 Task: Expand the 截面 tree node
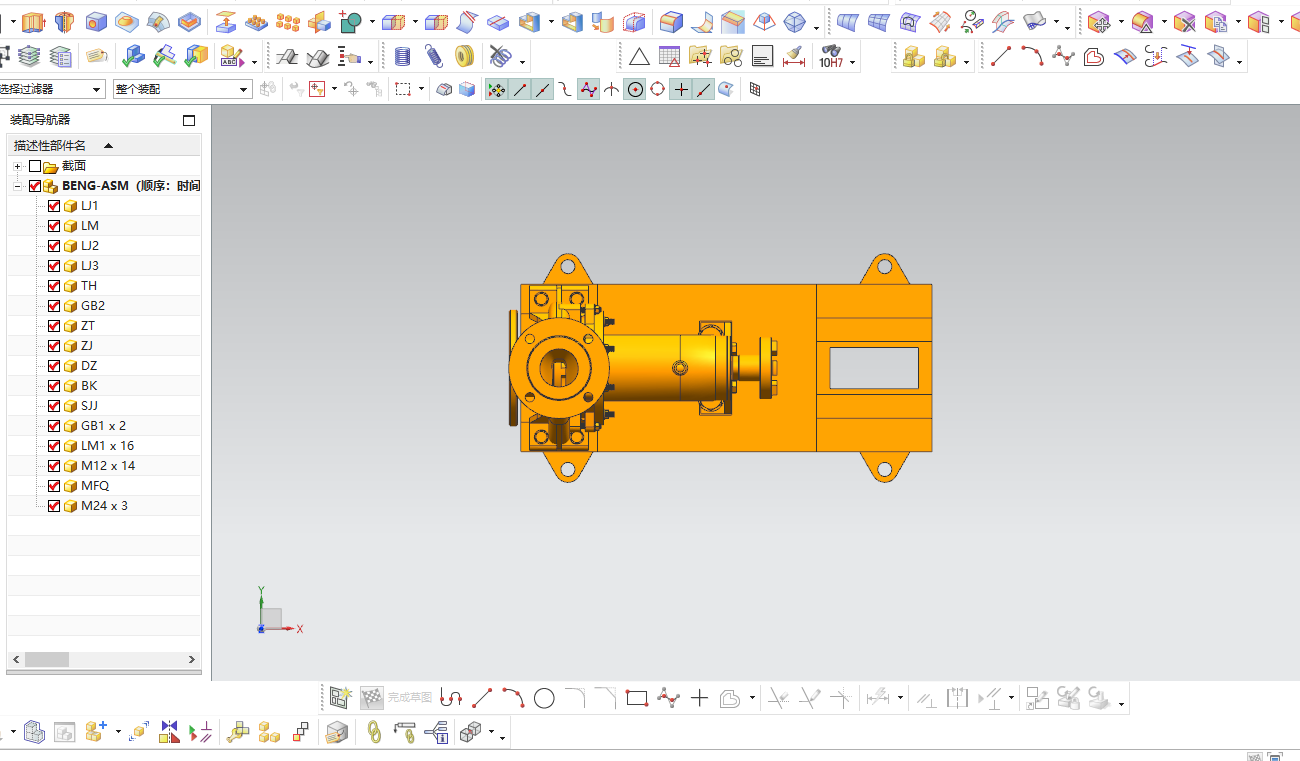17,166
